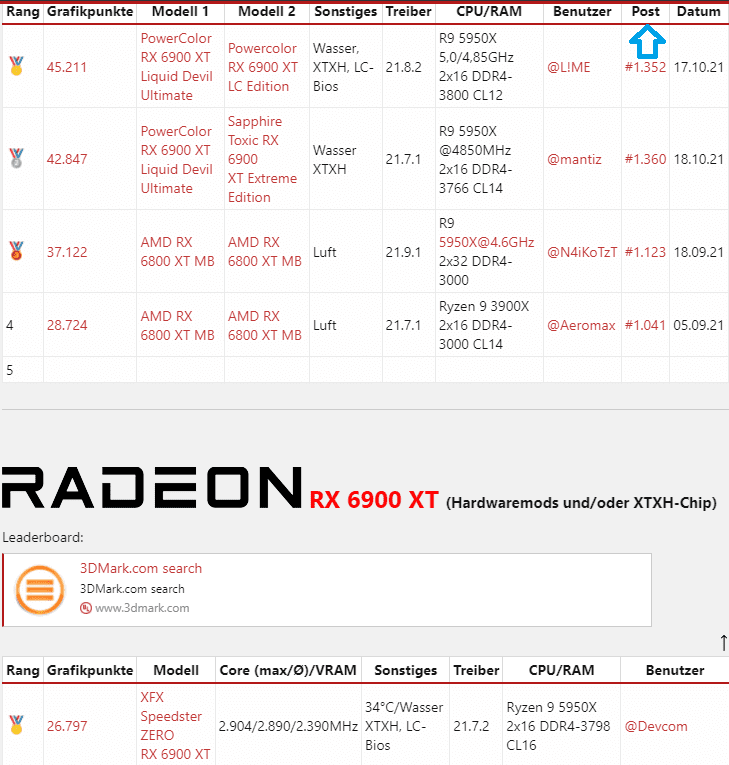This screenshot has height=765, width=729.
Task: Open Modell 1 AMD RX 6800 XT MB in 28.724 row
Action: [178, 325]
